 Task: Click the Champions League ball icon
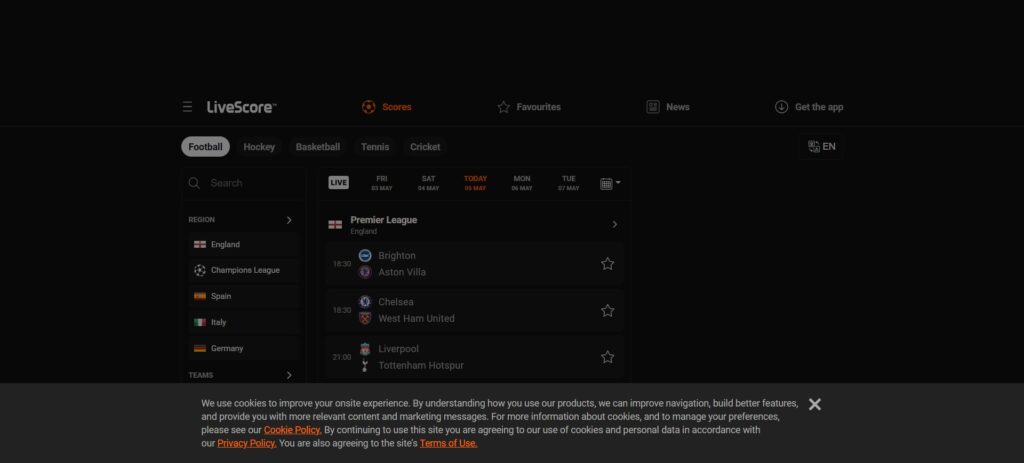(x=200, y=270)
